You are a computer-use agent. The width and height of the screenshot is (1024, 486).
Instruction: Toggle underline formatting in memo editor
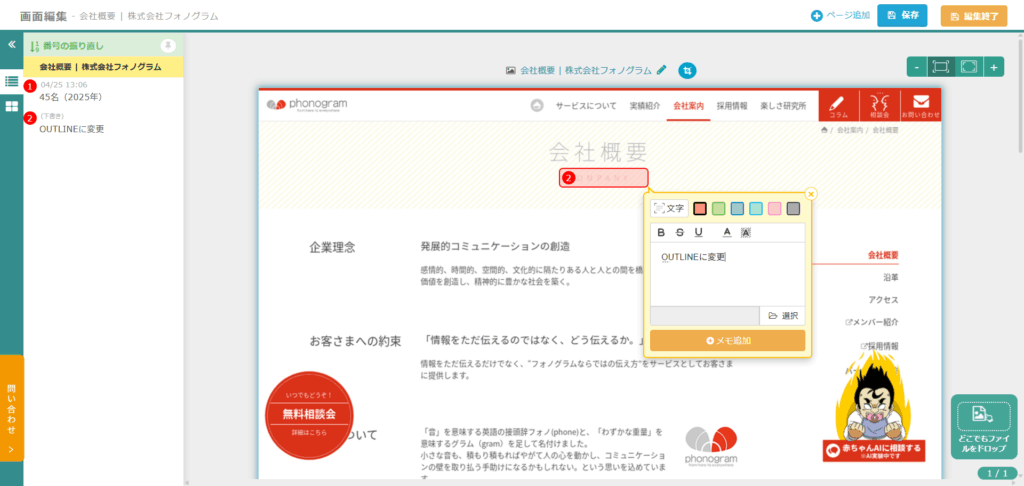point(697,233)
